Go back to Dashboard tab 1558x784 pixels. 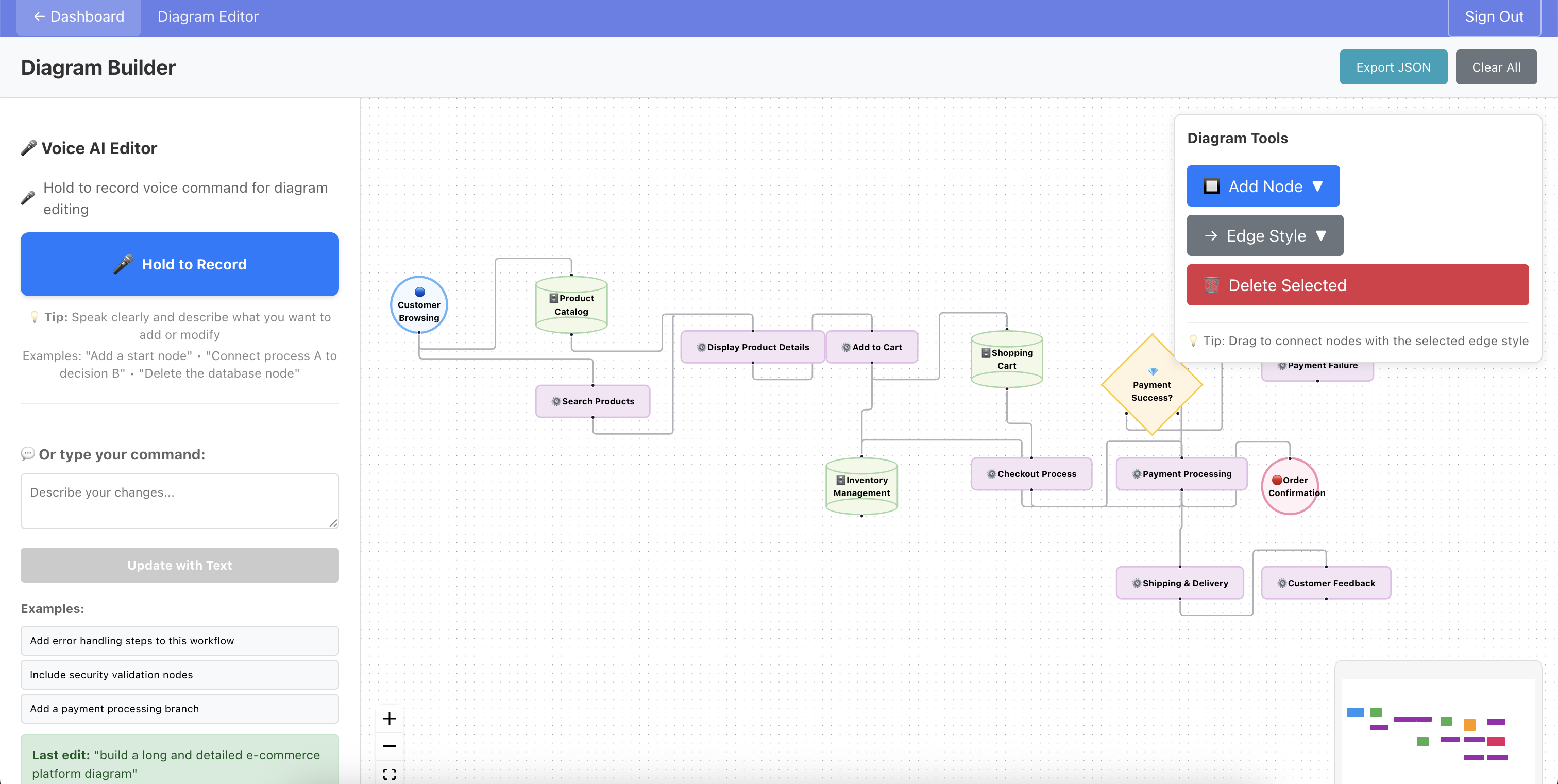point(79,17)
